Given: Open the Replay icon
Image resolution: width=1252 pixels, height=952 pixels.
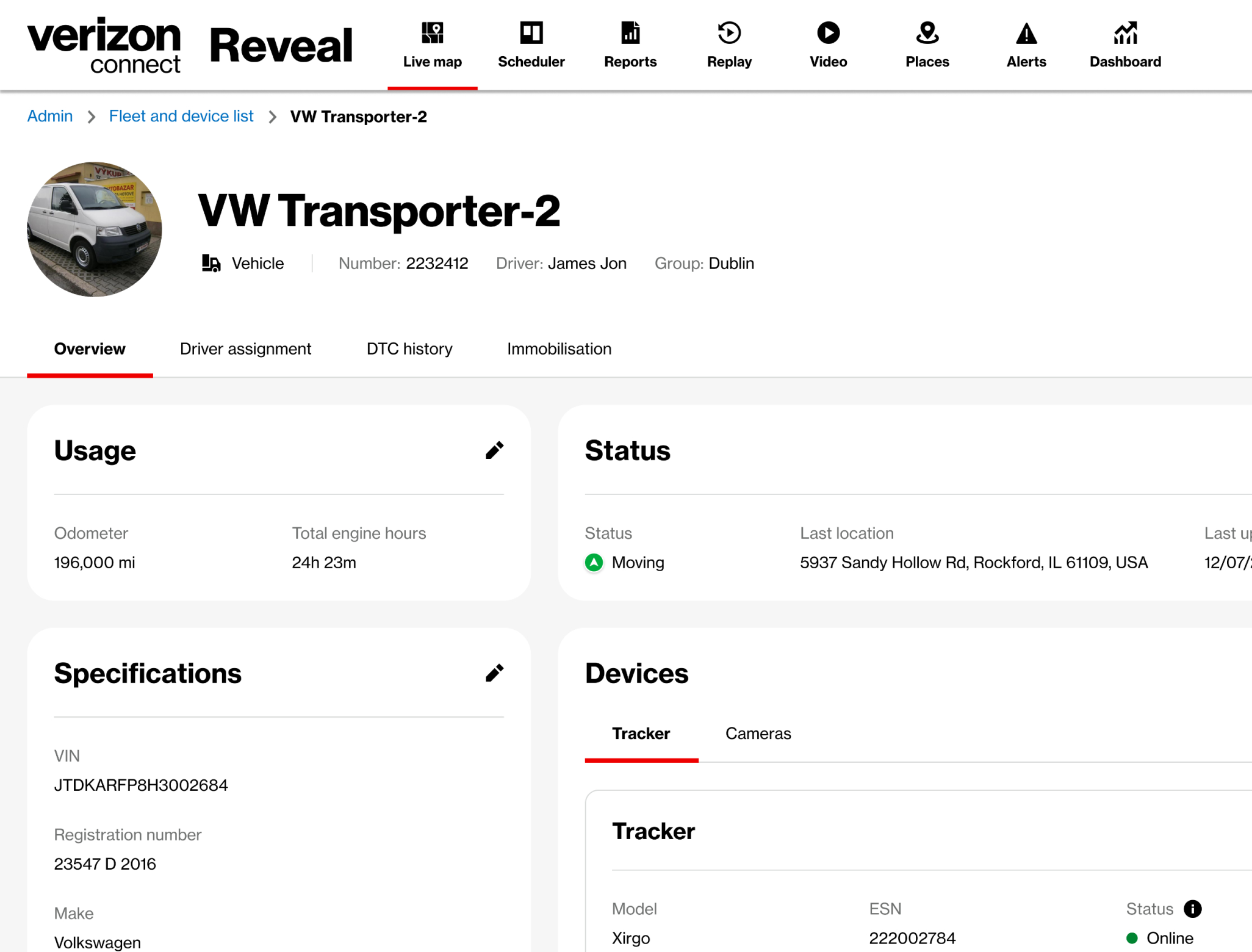Looking at the screenshot, I should [x=729, y=33].
